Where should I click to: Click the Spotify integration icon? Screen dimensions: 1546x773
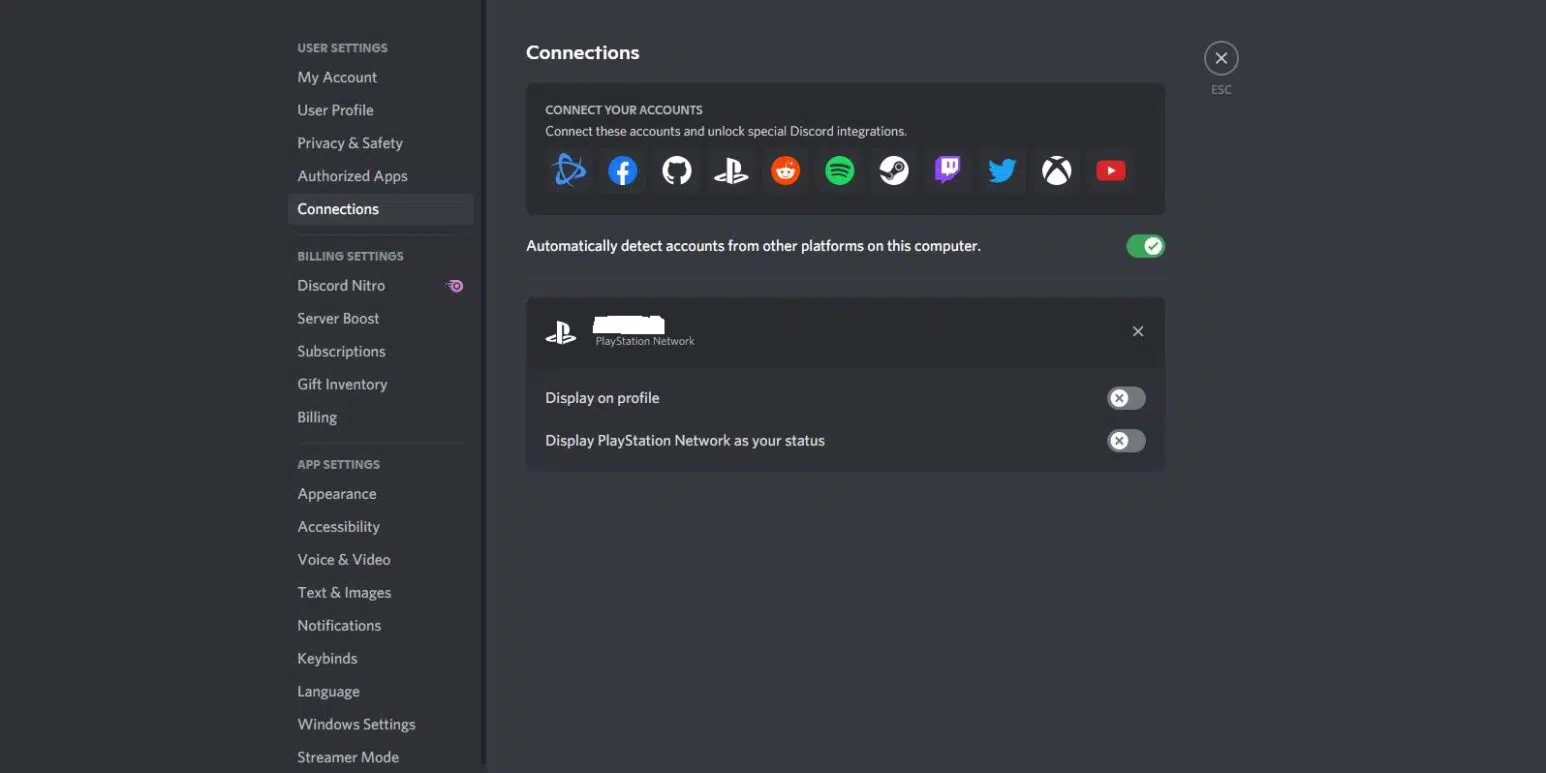[x=840, y=171]
